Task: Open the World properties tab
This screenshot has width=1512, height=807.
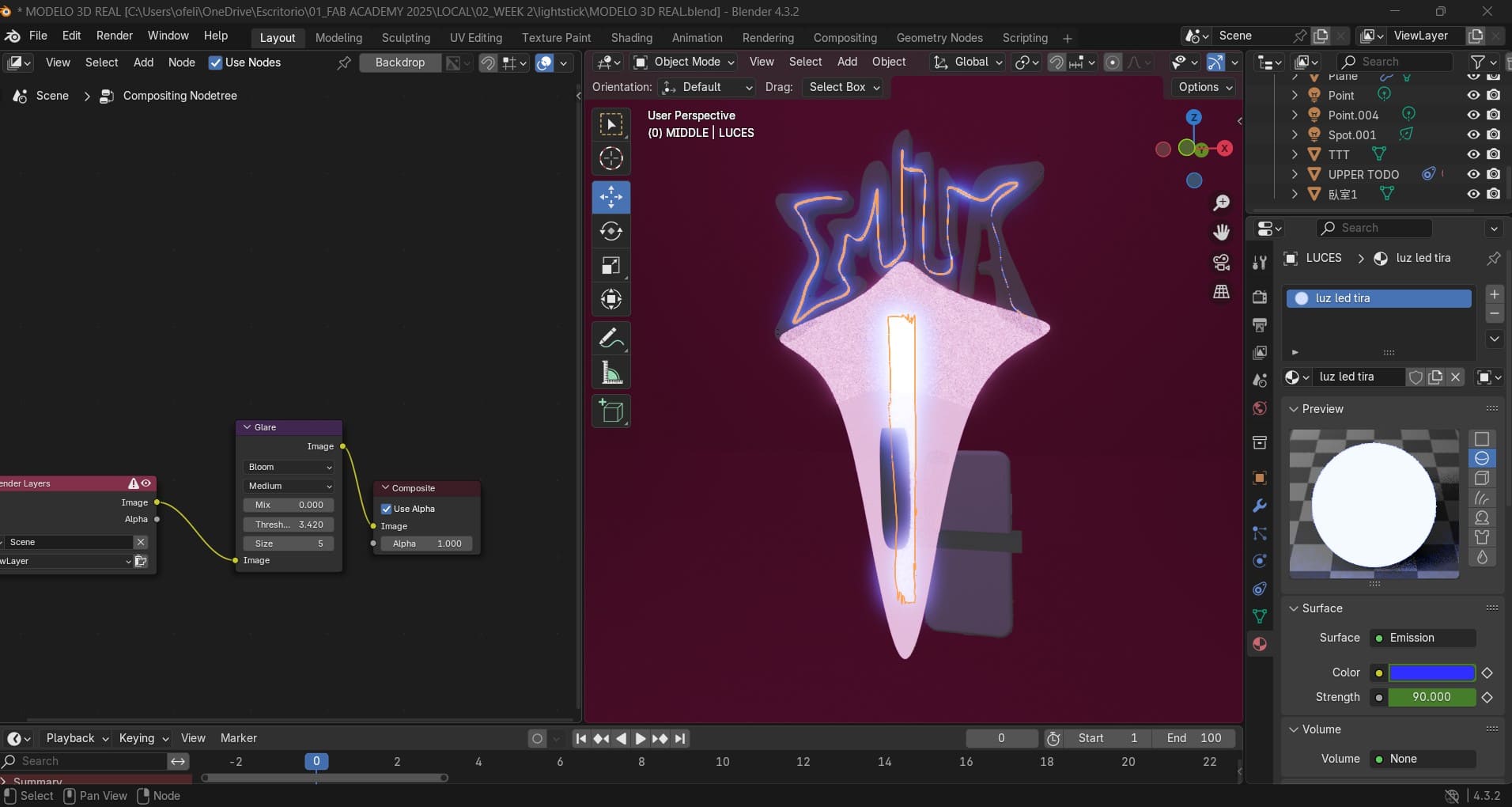Action: 1260,408
